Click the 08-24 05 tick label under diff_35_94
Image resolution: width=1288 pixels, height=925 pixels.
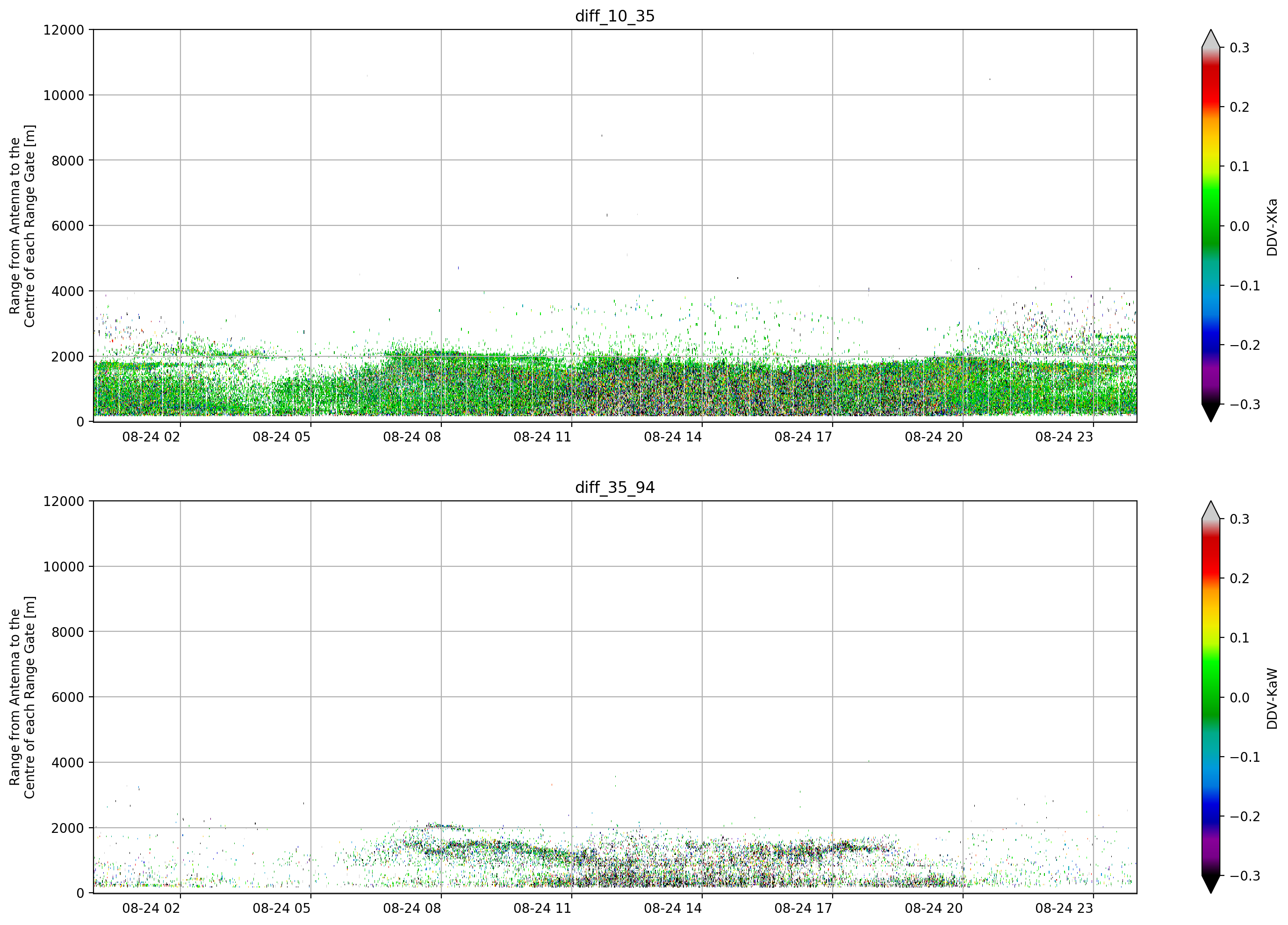(x=282, y=909)
